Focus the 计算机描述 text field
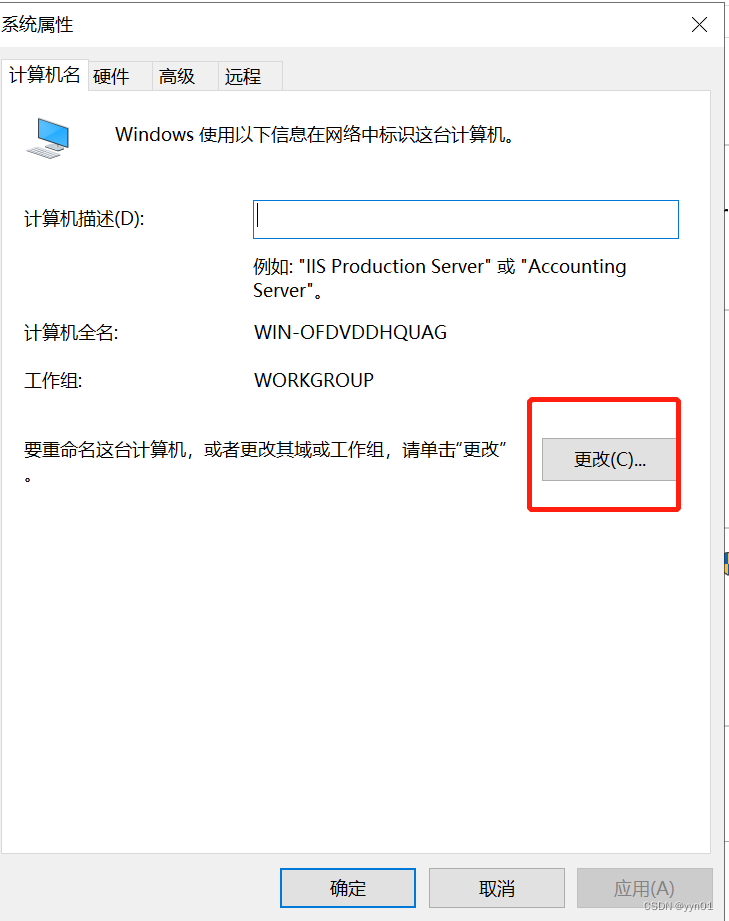The width and height of the screenshot is (729, 921). 466,219
